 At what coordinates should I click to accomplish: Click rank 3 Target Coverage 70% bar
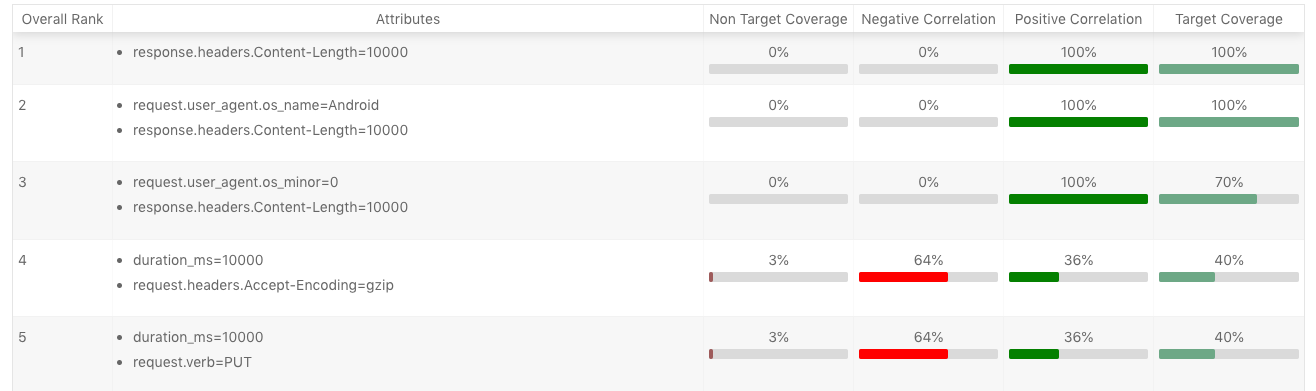[x=1229, y=199]
